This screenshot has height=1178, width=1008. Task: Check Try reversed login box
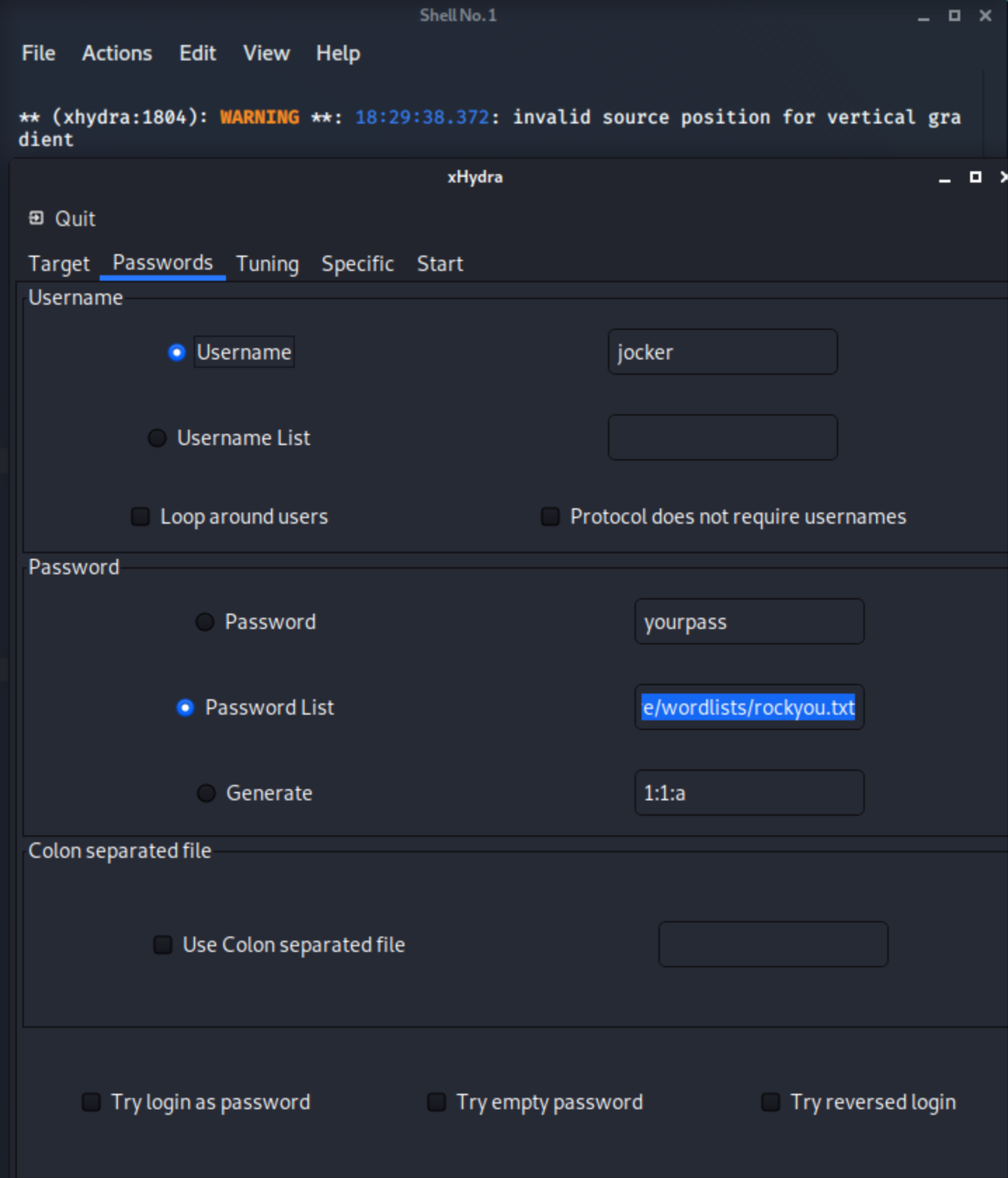pos(771,1102)
